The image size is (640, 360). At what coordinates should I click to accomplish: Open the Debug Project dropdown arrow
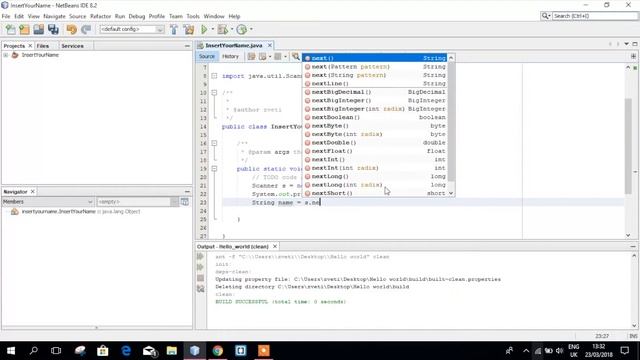pos(232,29)
